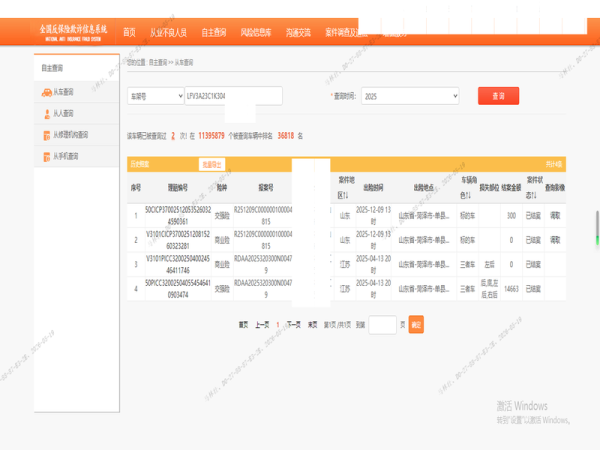Open the 沟通交流 navigation menu
The image size is (600, 450).
pos(298,33)
